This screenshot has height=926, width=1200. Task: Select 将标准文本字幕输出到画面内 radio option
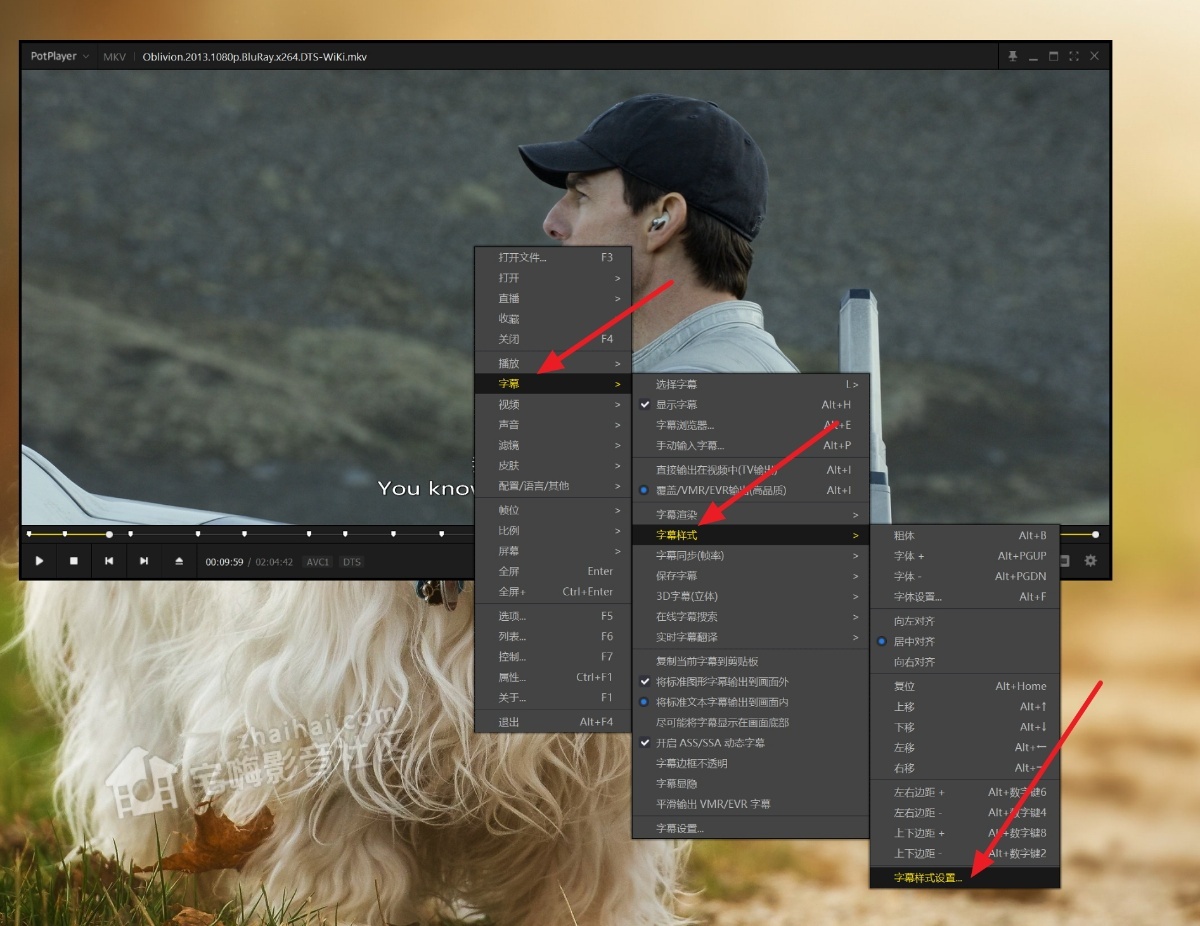pyautogui.click(x=751, y=702)
